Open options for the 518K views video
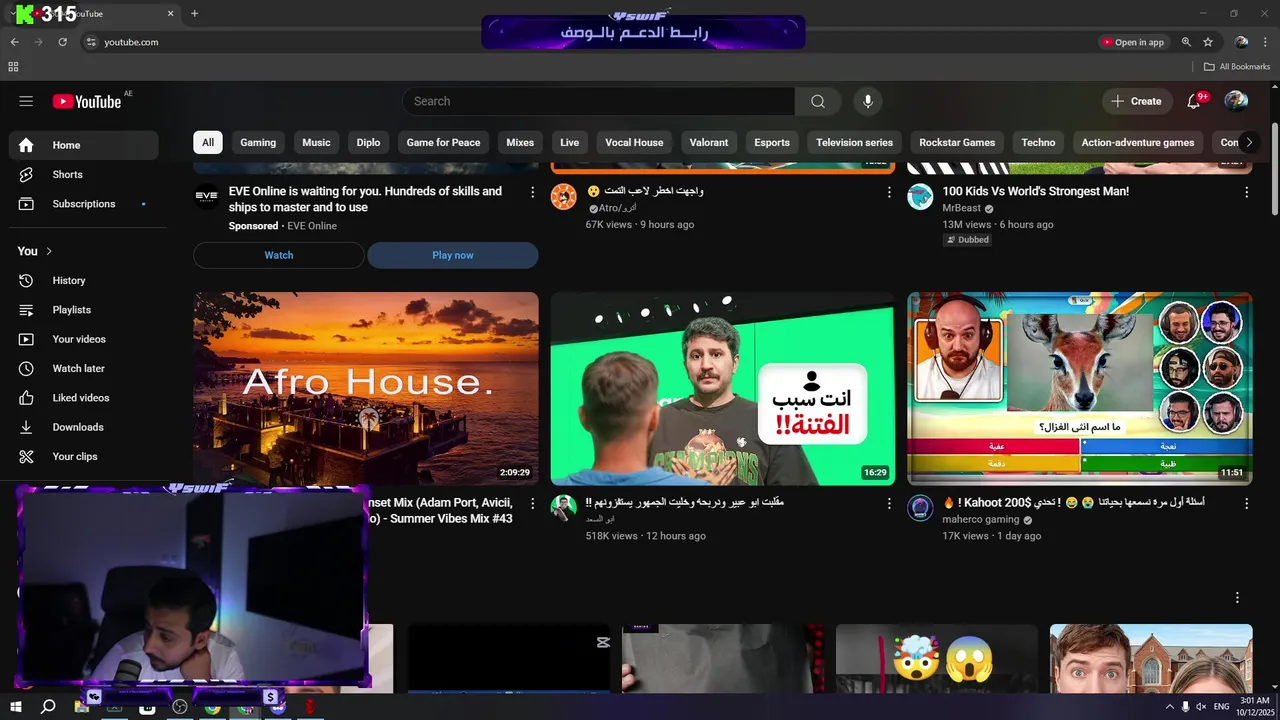This screenshot has height=720, width=1280. [x=889, y=503]
